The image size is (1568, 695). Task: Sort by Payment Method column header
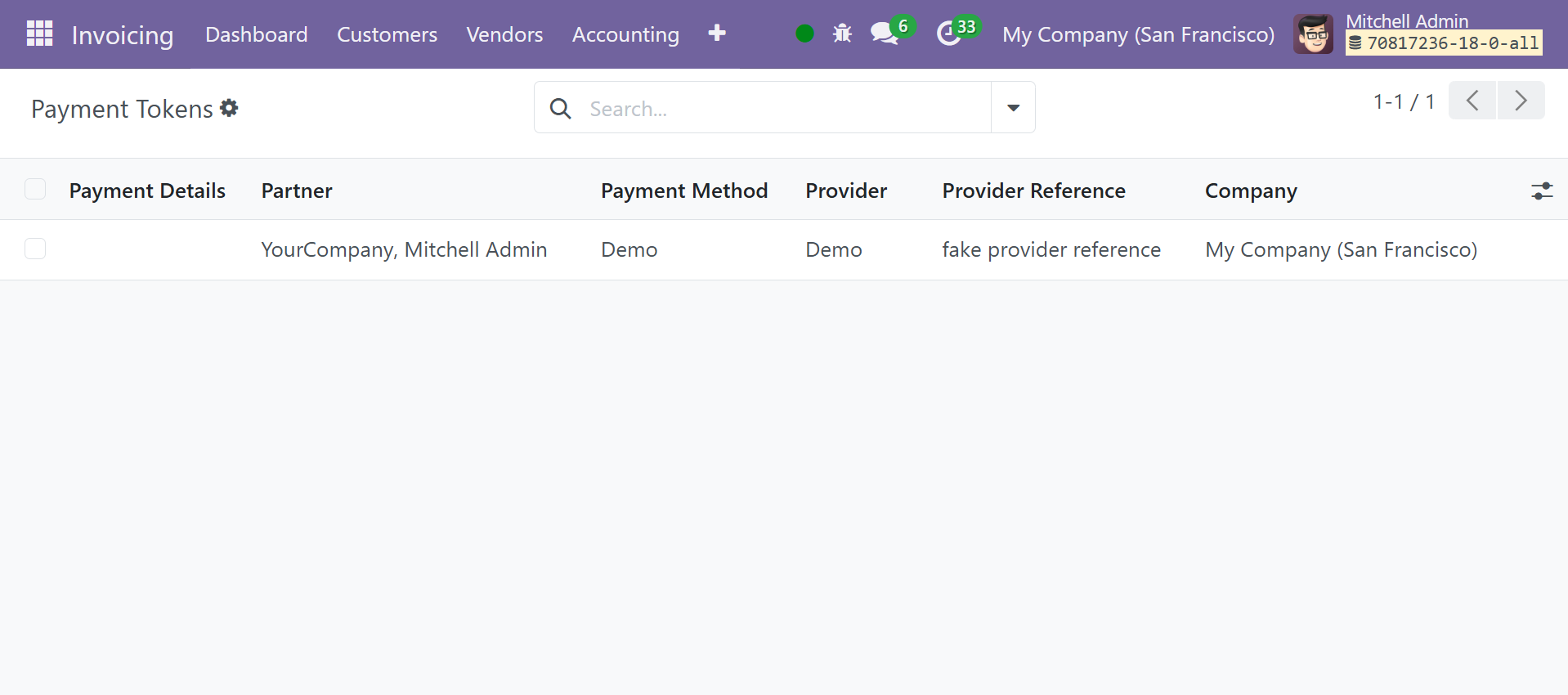click(684, 191)
